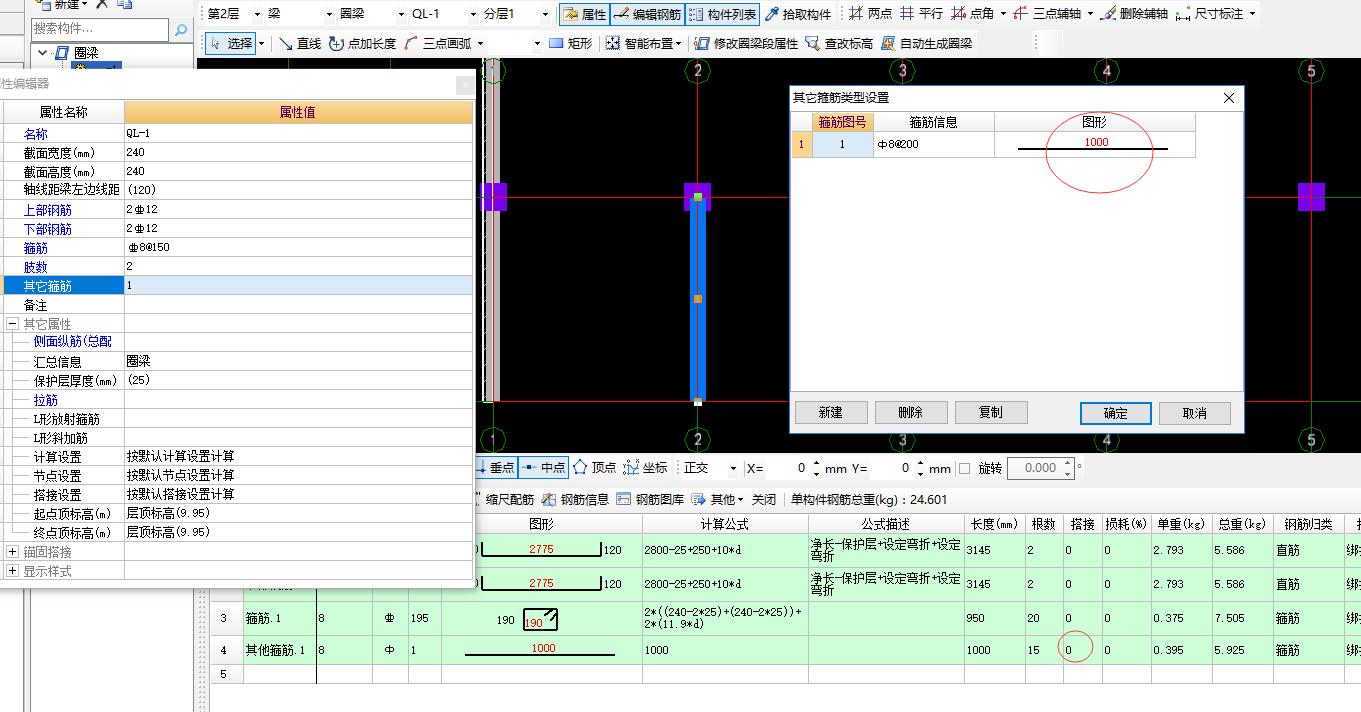
Task: Click 计算公式 column header
Action: tap(725, 524)
